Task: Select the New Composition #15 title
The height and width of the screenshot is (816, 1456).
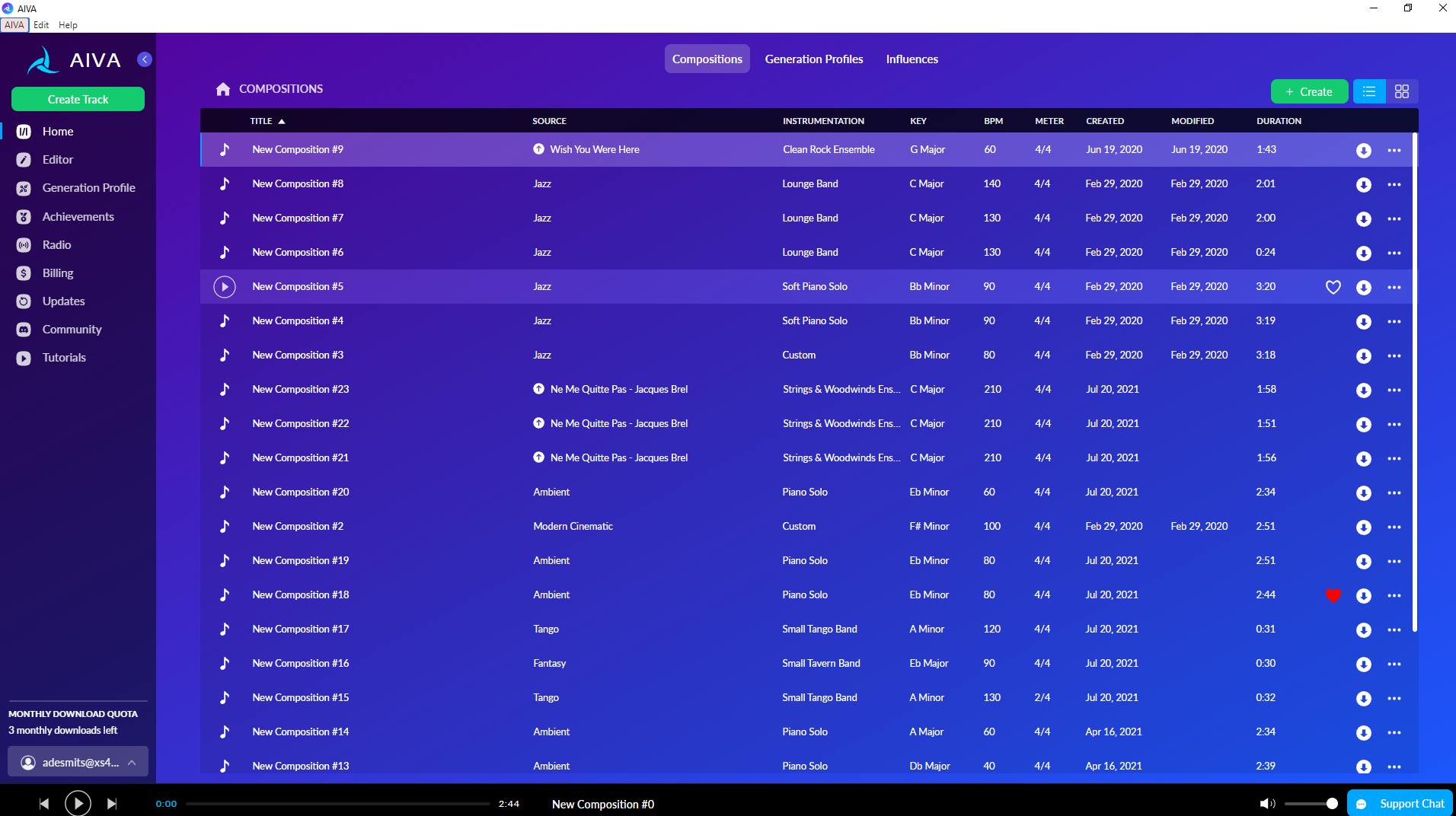Action: click(300, 698)
